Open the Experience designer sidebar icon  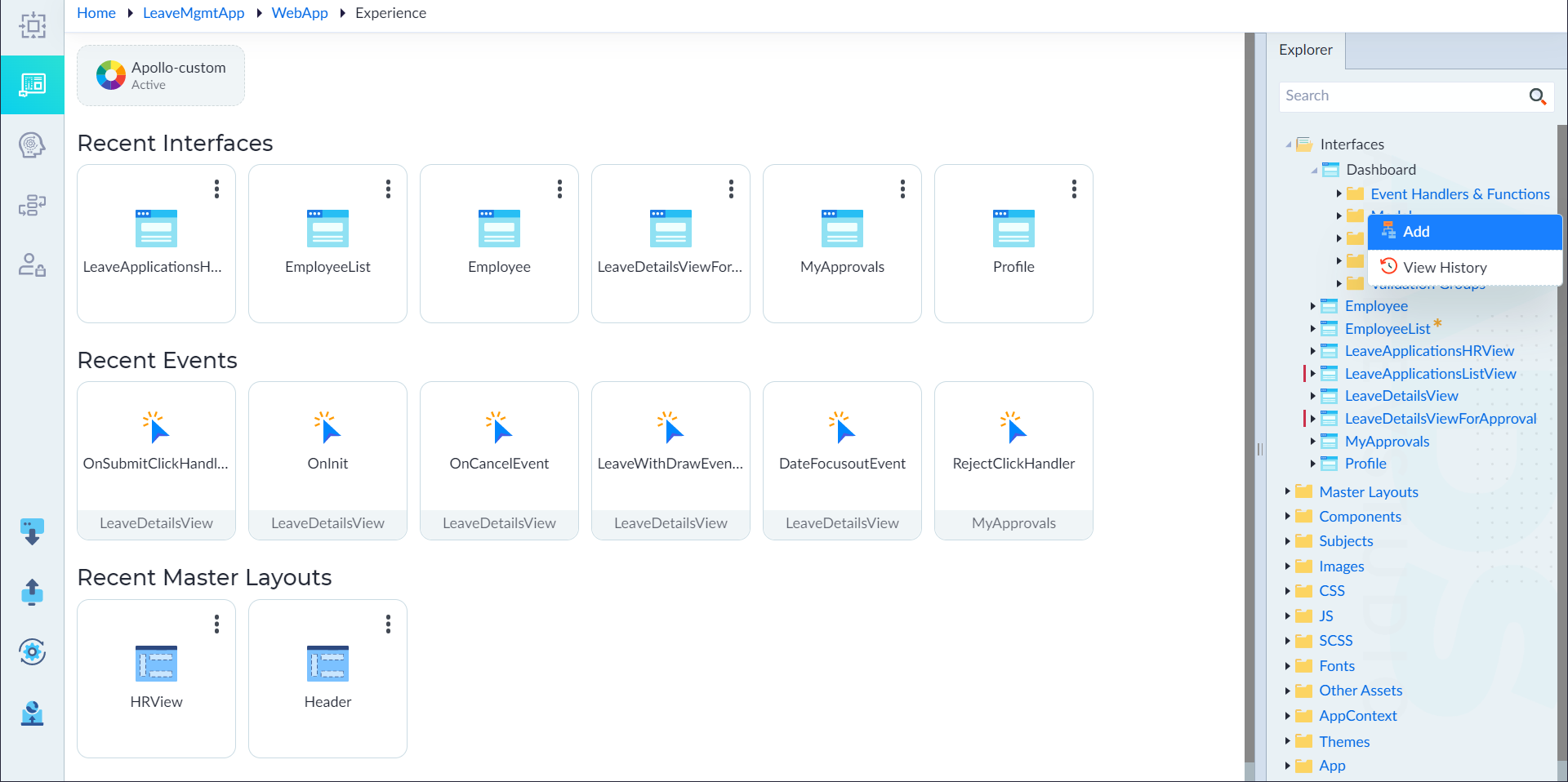(x=32, y=85)
